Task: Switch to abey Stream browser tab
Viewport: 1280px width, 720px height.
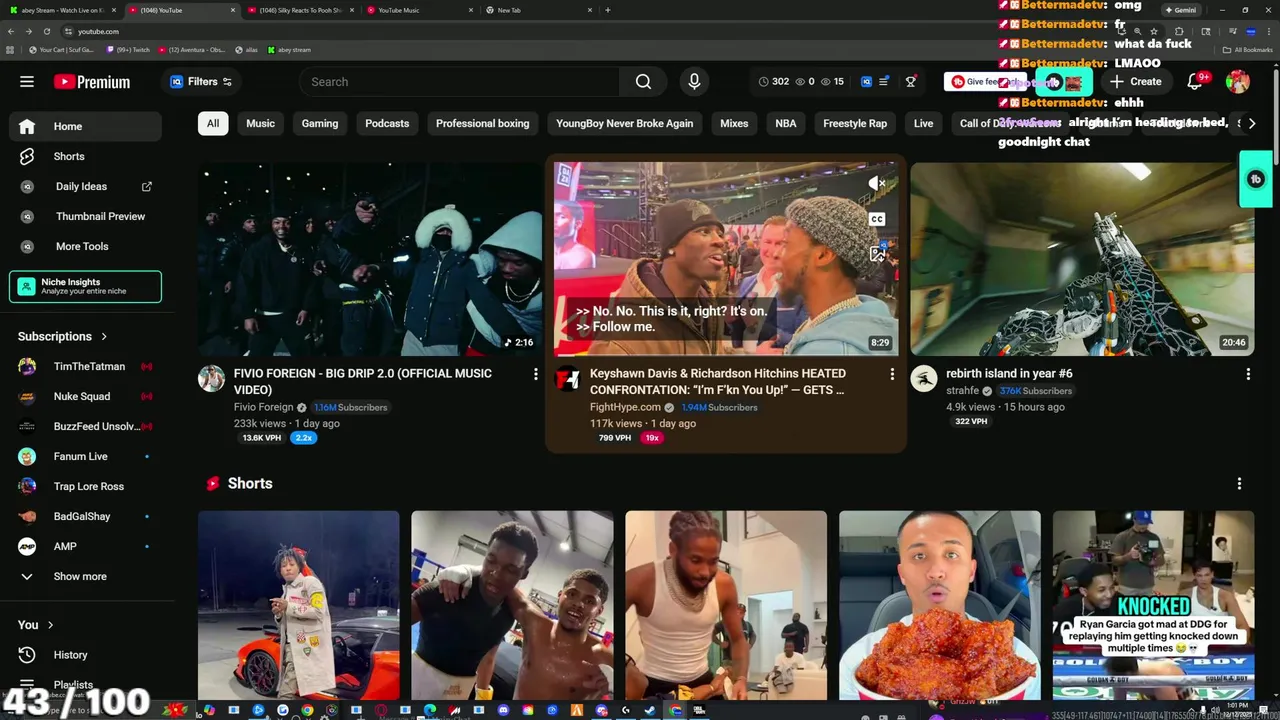Action: (60, 10)
